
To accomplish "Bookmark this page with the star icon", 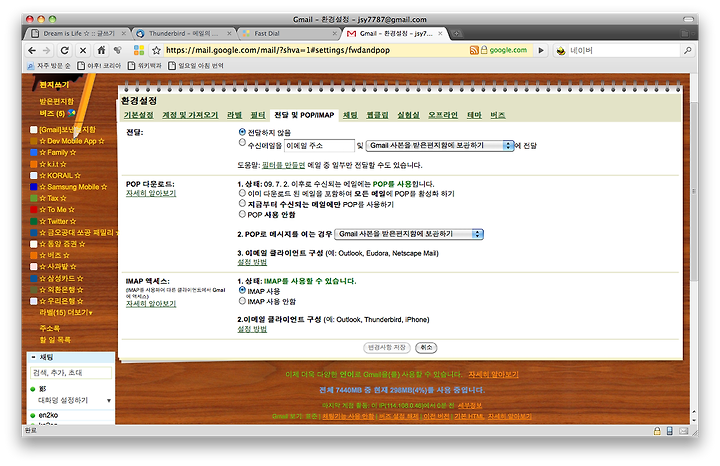I will [157, 50].
